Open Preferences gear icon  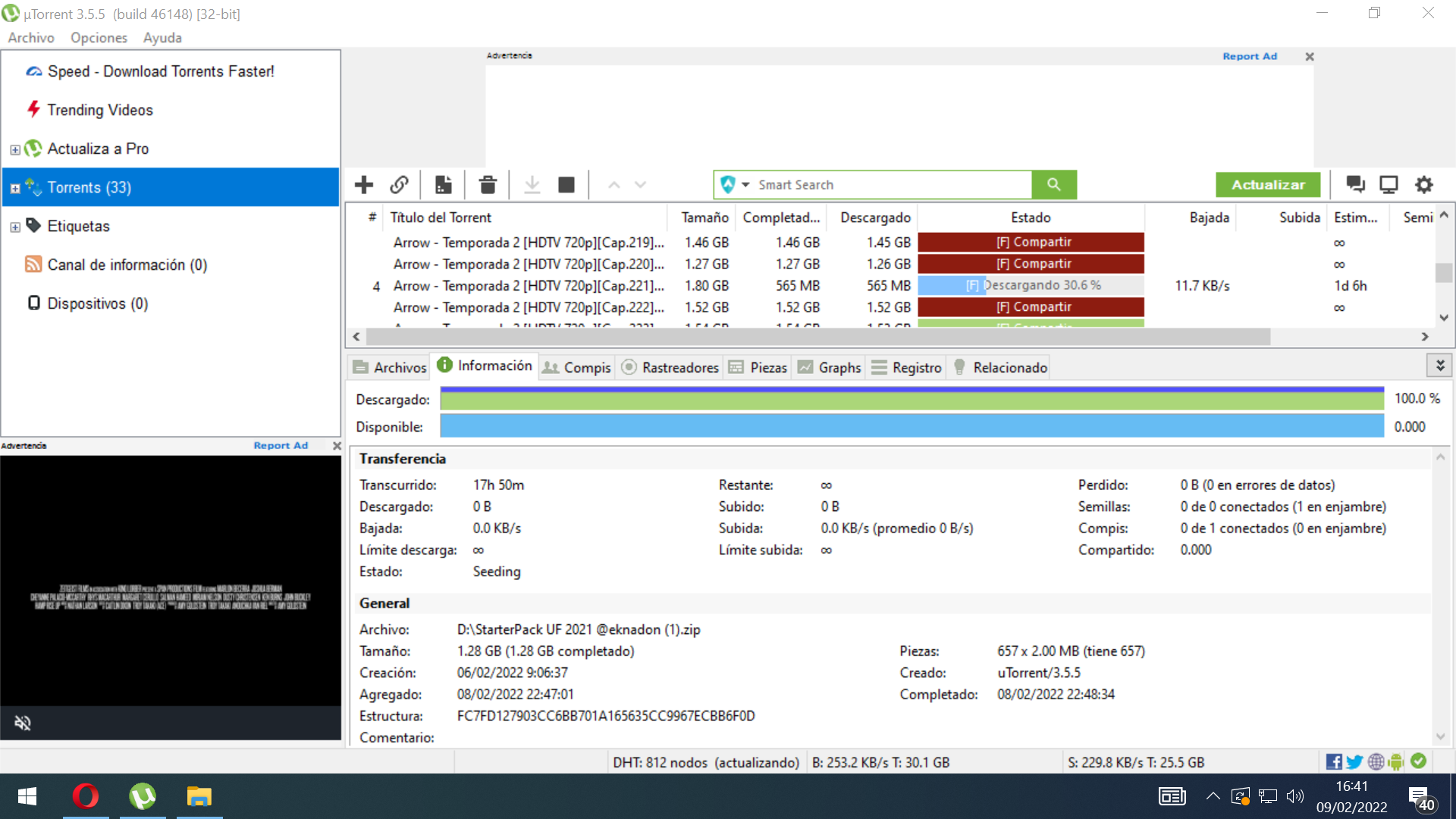1424,184
